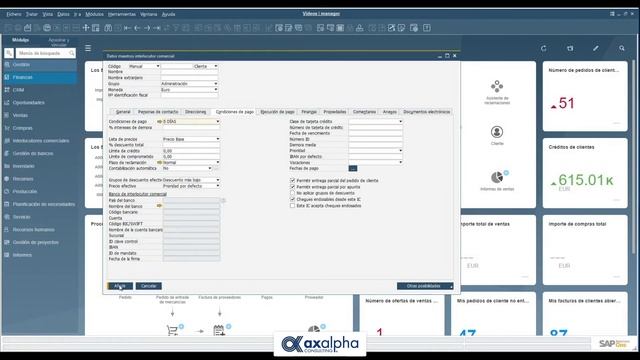The height and width of the screenshot is (360, 640).
Task: Switch to Ejecución de pago tab
Action: [x=277, y=112]
